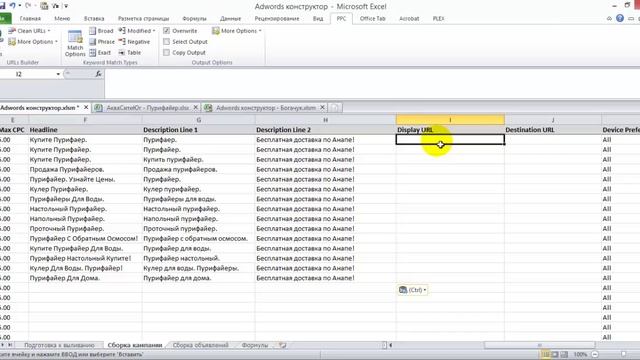Close the Adwords конструктор.xlsm workbook tab
Screen dimensions: 640x360
86,107
